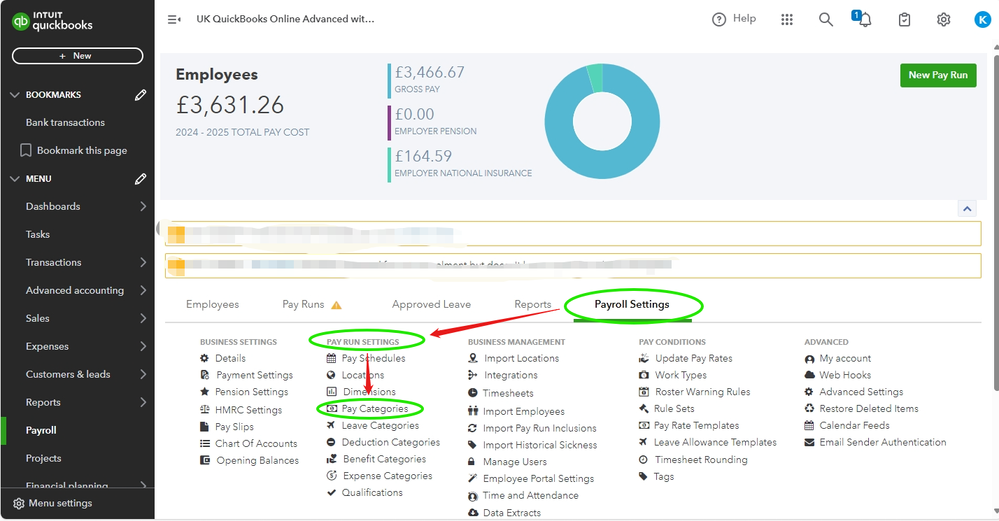
Task: Collapse the alerts panel chevron
Action: point(967,209)
